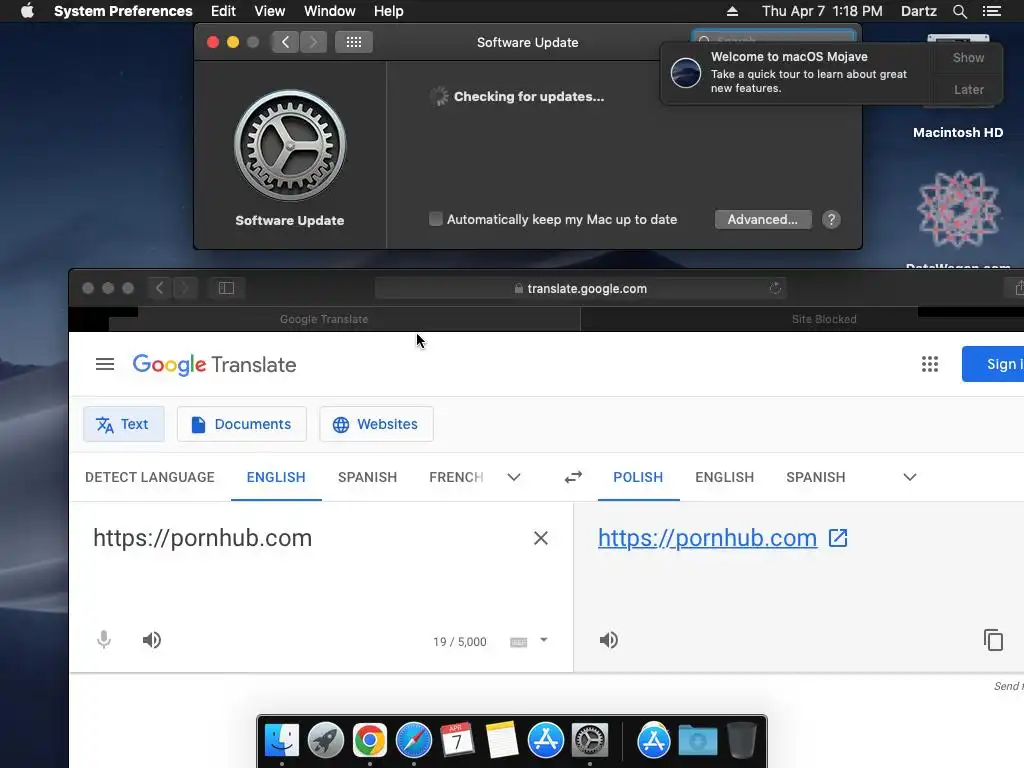Select FRENCH as source language
The image size is (1024, 768).
click(456, 477)
